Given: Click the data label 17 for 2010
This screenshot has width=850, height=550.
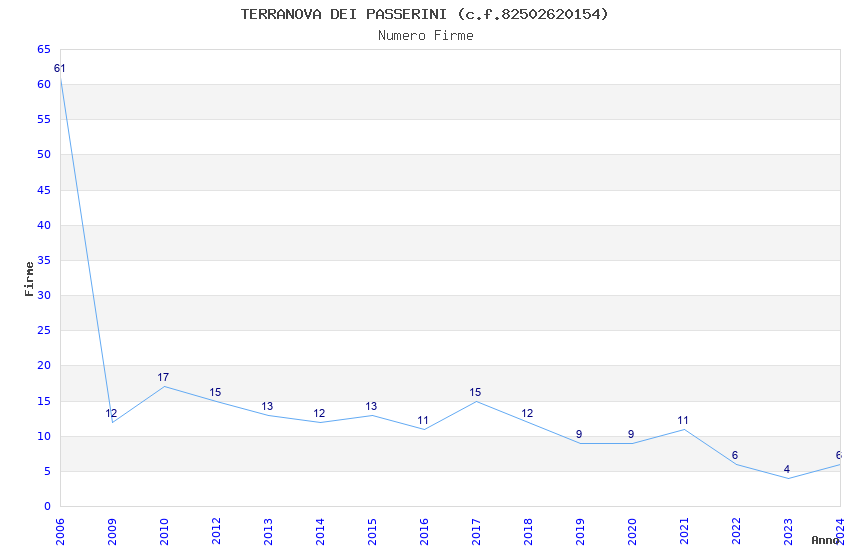Looking at the screenshot, I should pos(163,377).
